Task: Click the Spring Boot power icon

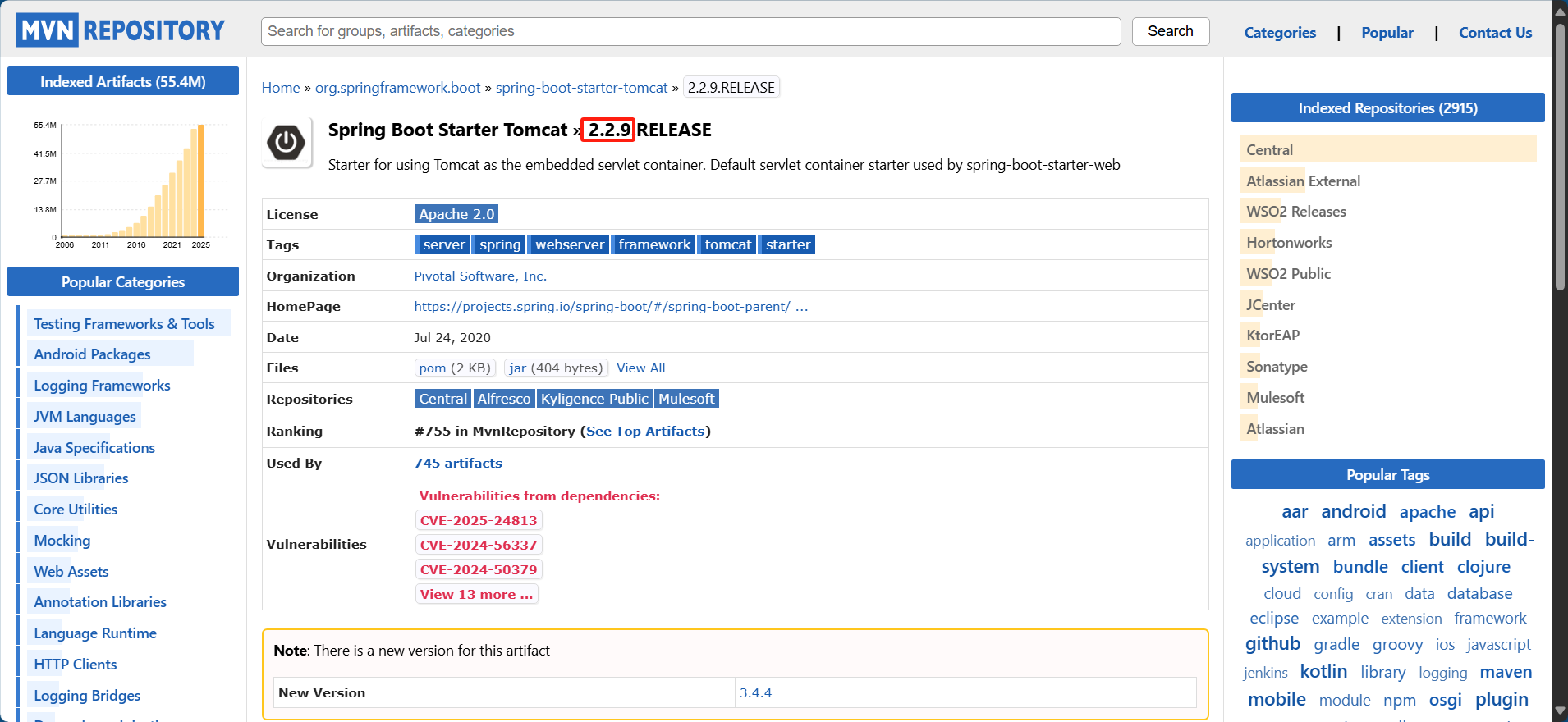Action: pyautogui.click(x=287, y=143)
